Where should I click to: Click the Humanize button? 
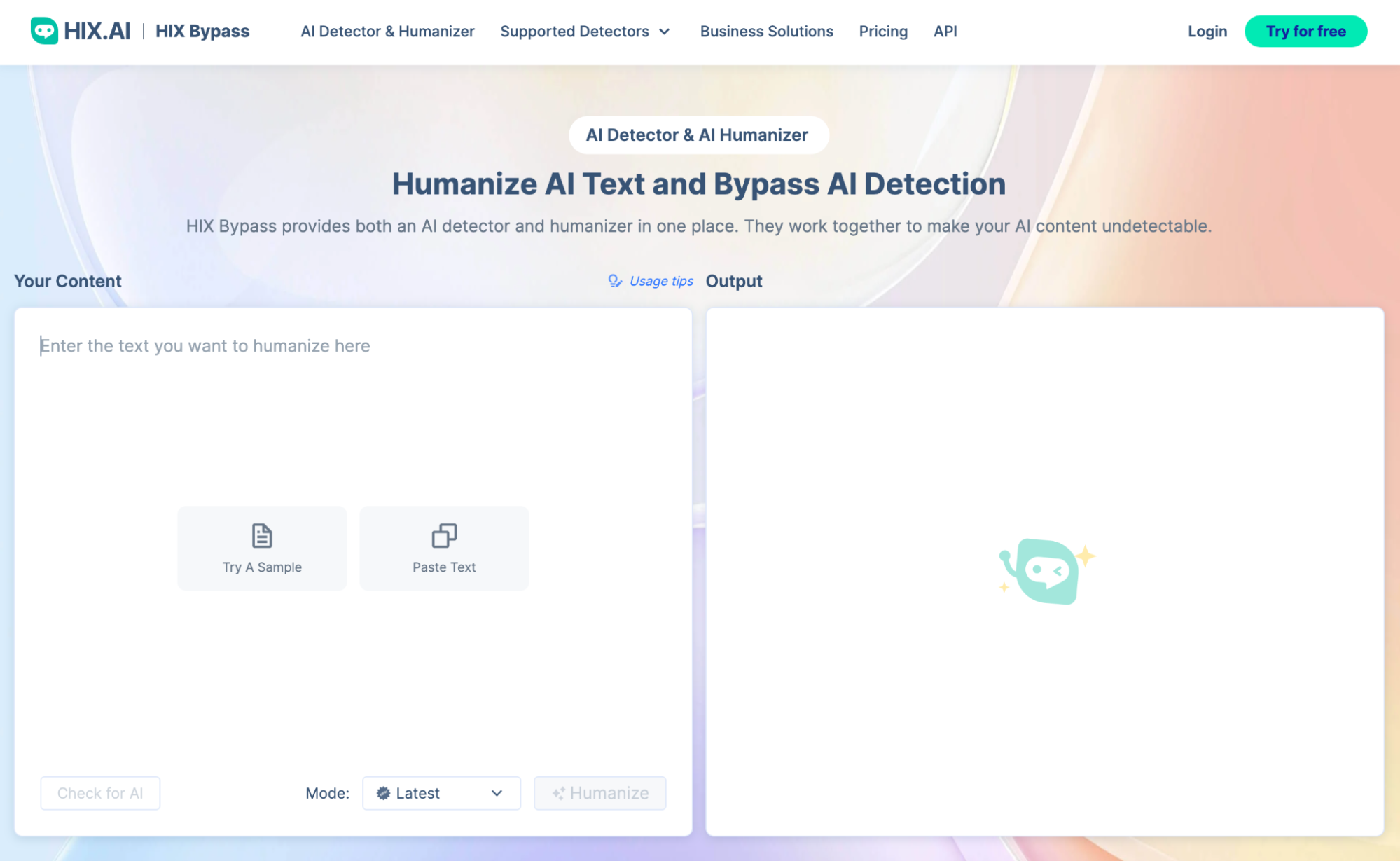(x=599, y=792)
